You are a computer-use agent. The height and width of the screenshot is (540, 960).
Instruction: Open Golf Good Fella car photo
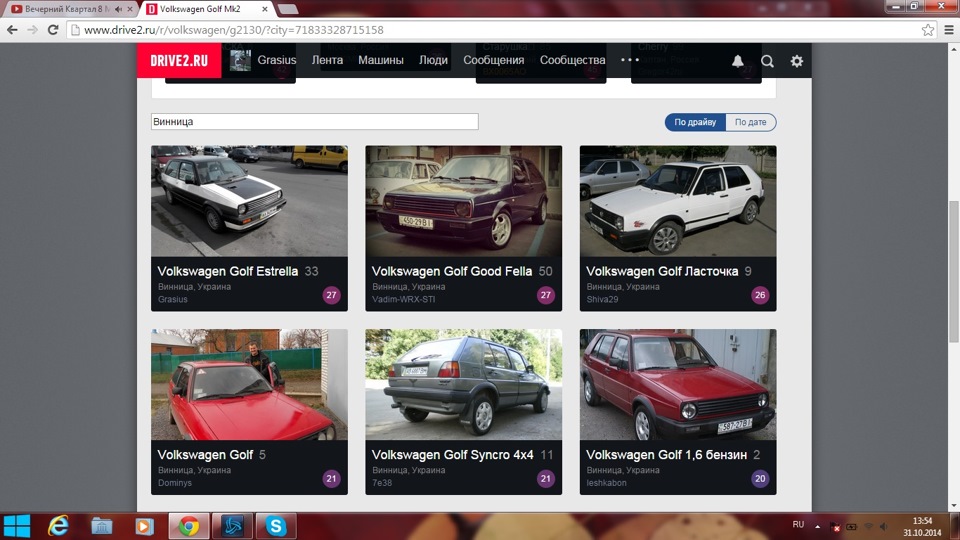[463, 201]
